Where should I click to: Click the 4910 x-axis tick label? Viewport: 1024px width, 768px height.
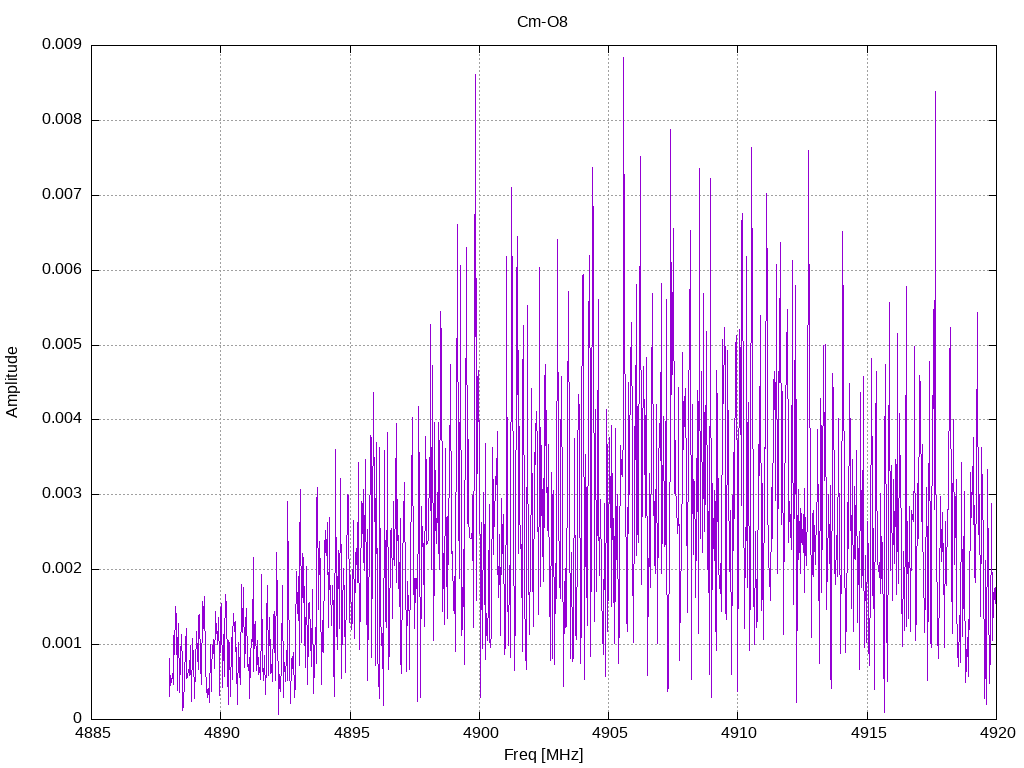click(738, 733)
